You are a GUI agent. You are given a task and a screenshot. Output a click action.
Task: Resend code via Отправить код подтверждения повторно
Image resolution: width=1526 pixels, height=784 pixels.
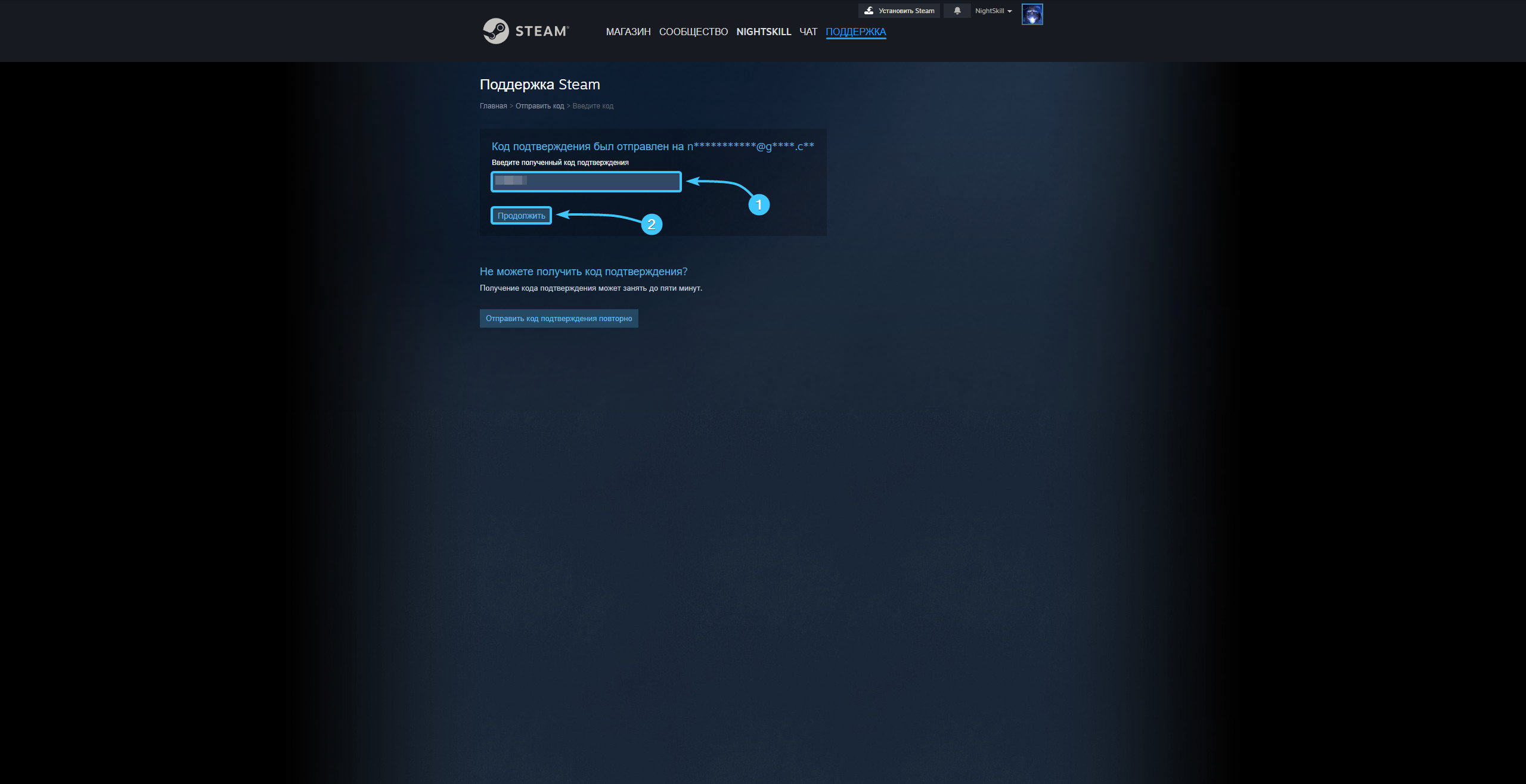click(x=559, y=318)
